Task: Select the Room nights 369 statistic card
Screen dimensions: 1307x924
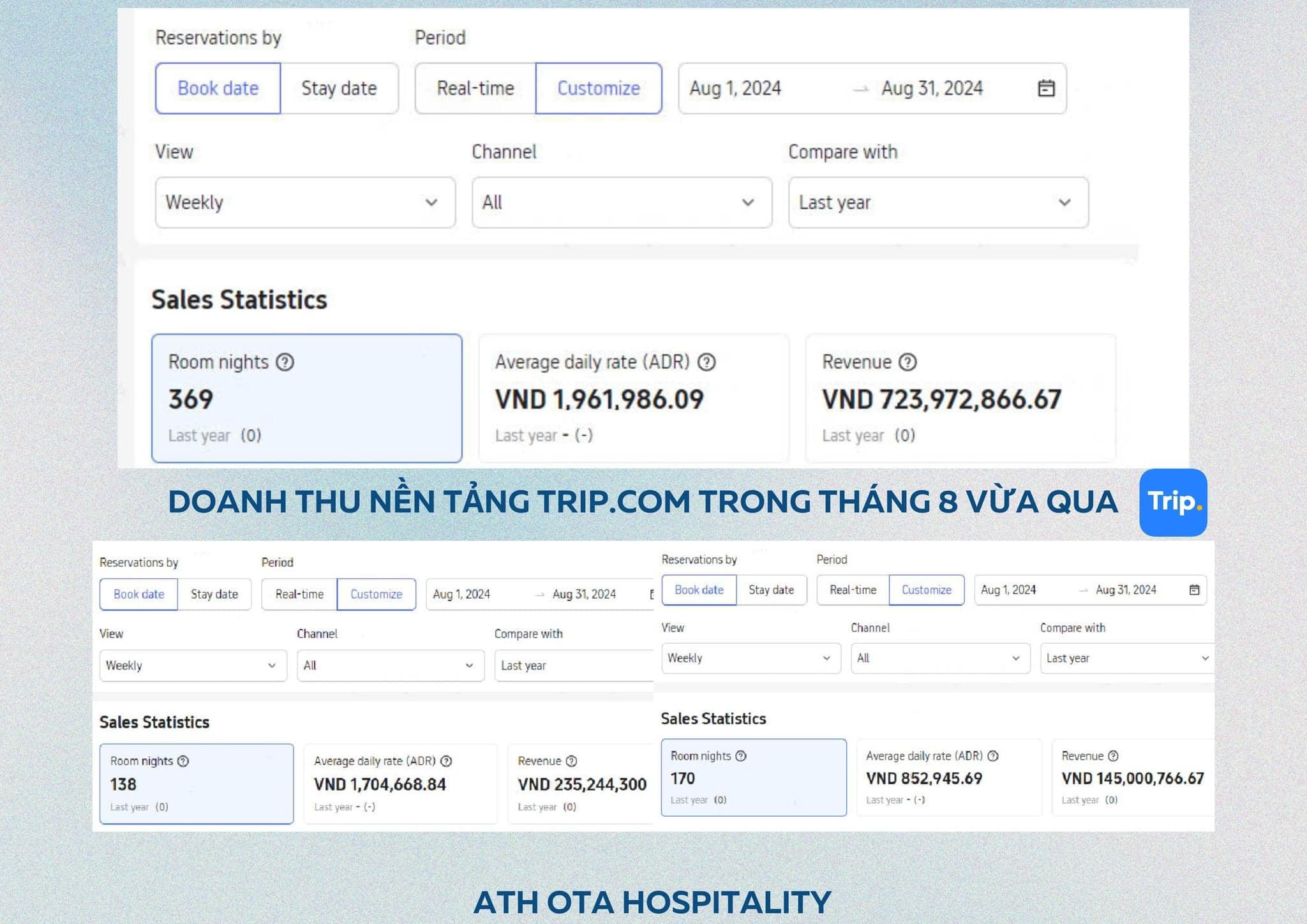Action: 306,398
